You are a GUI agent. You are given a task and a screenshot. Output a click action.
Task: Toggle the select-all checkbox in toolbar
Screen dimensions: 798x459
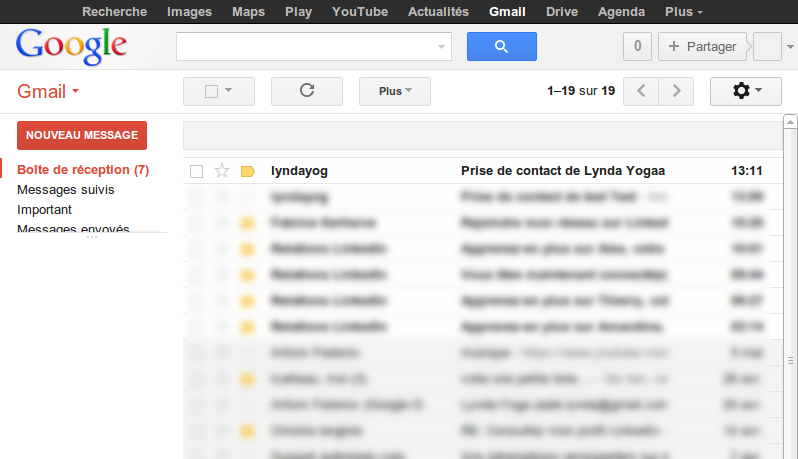(x=211, y=91)
